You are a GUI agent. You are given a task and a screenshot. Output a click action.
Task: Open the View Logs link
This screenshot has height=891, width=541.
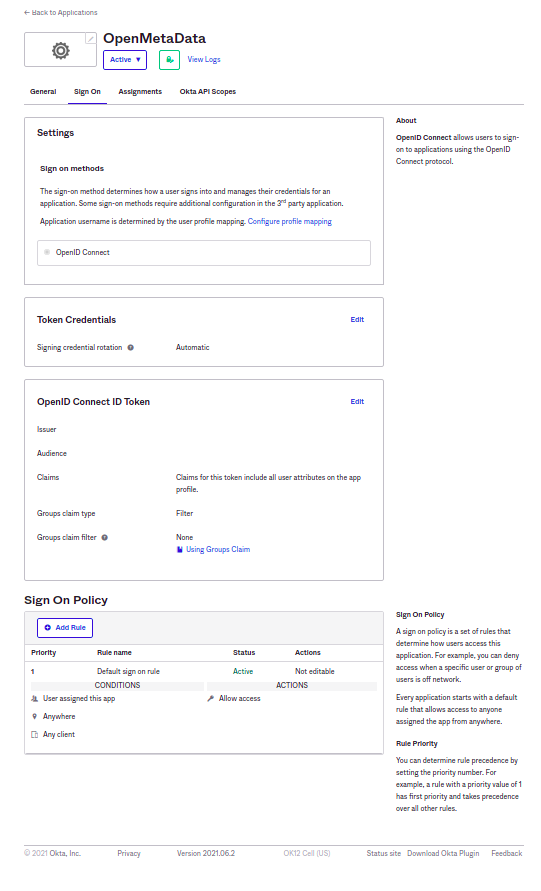click(204, 60)
